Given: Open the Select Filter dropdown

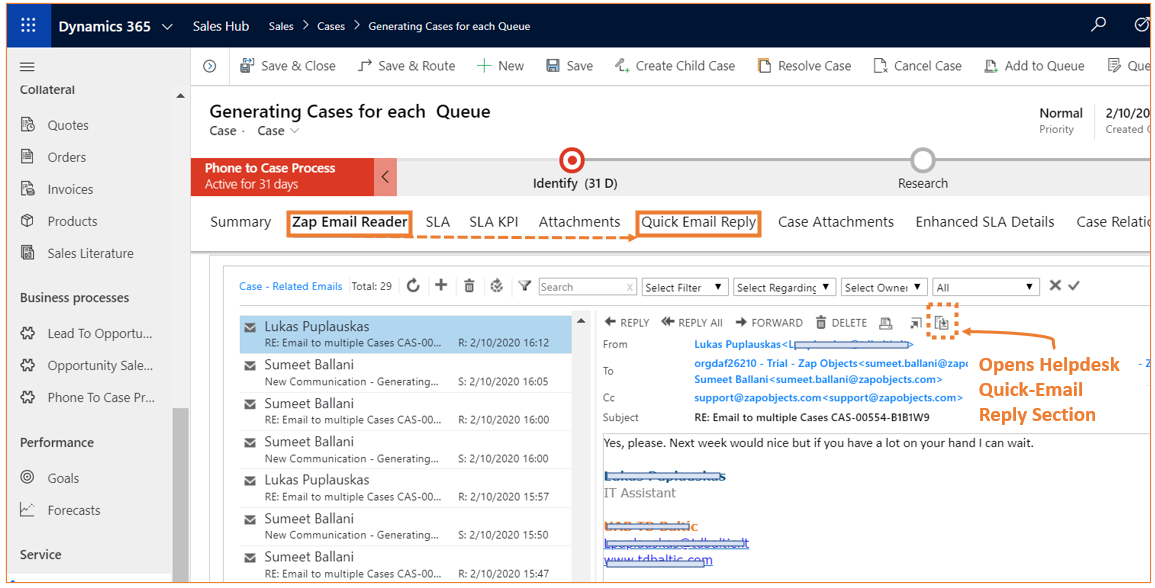Looking at the screenshot, I should tap(685, 287).
